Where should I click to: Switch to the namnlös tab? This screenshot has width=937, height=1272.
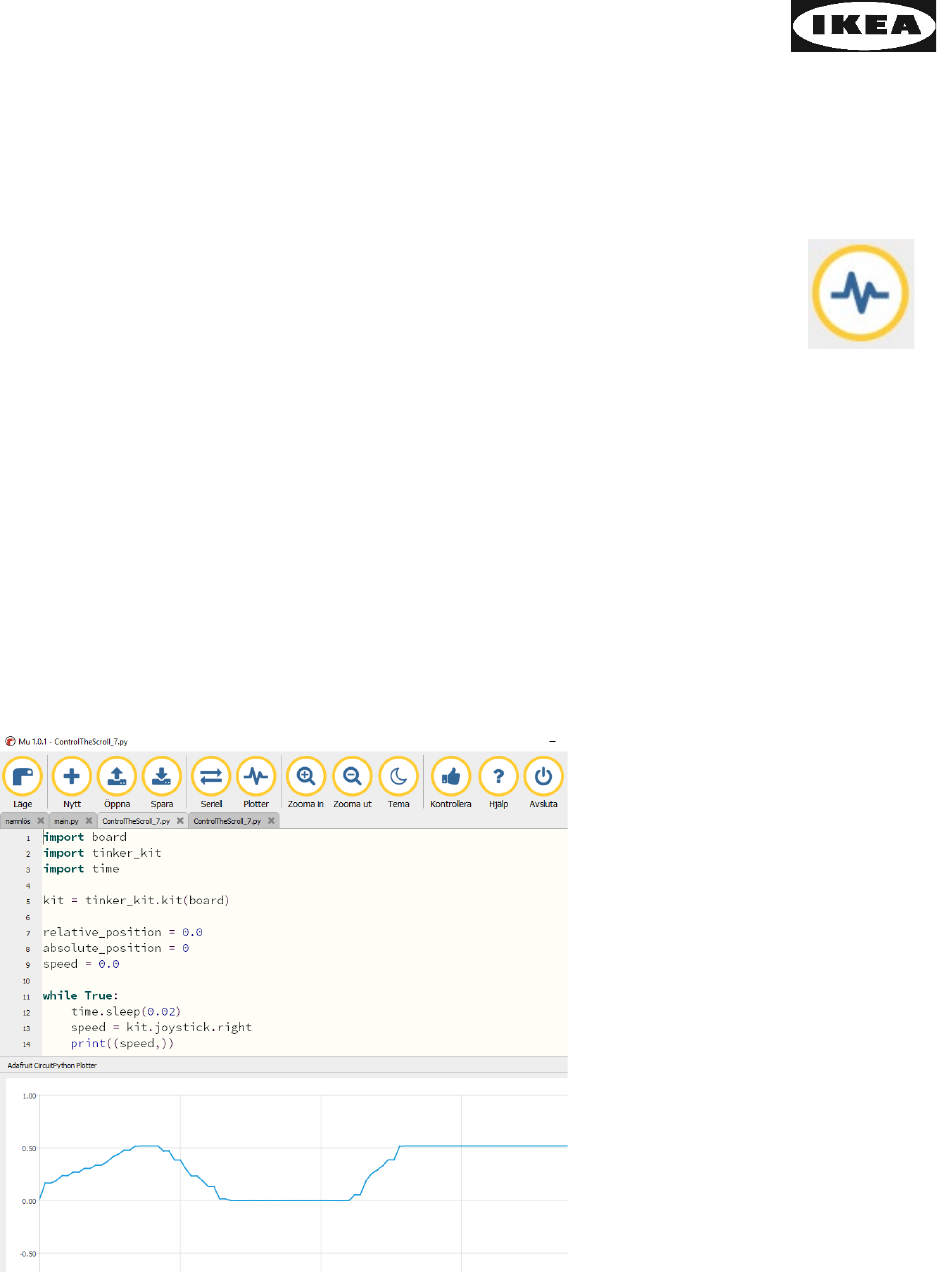click(18, 821)
